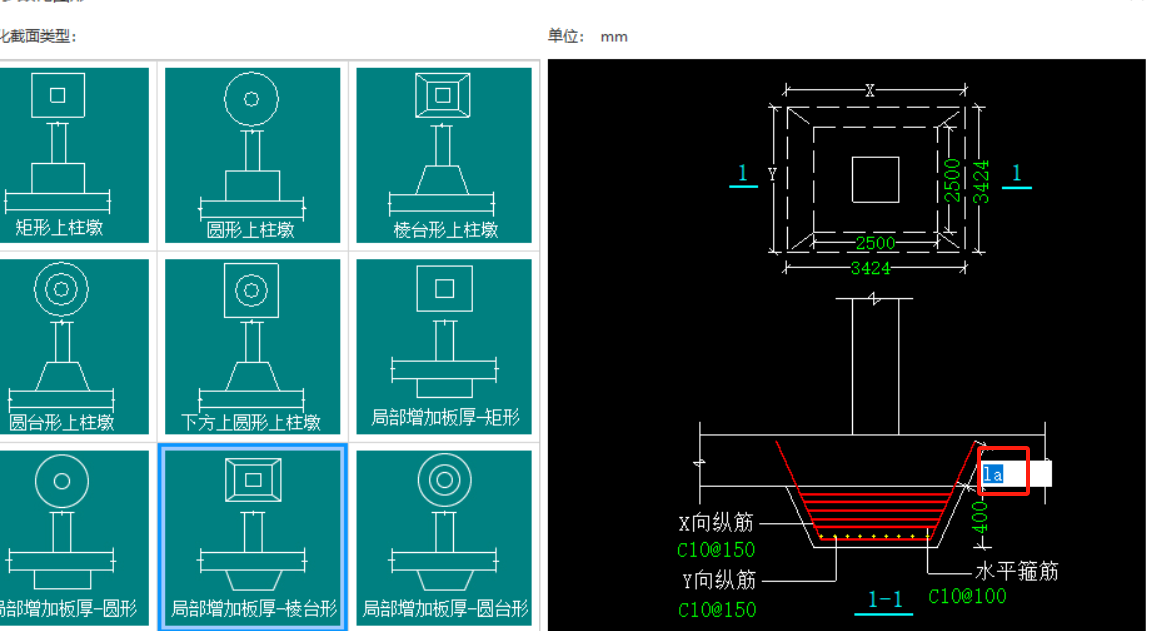Select the 局部增加板厚-圆形 section type
Viewport: 1156px width, 631px height.
(73, 537)
